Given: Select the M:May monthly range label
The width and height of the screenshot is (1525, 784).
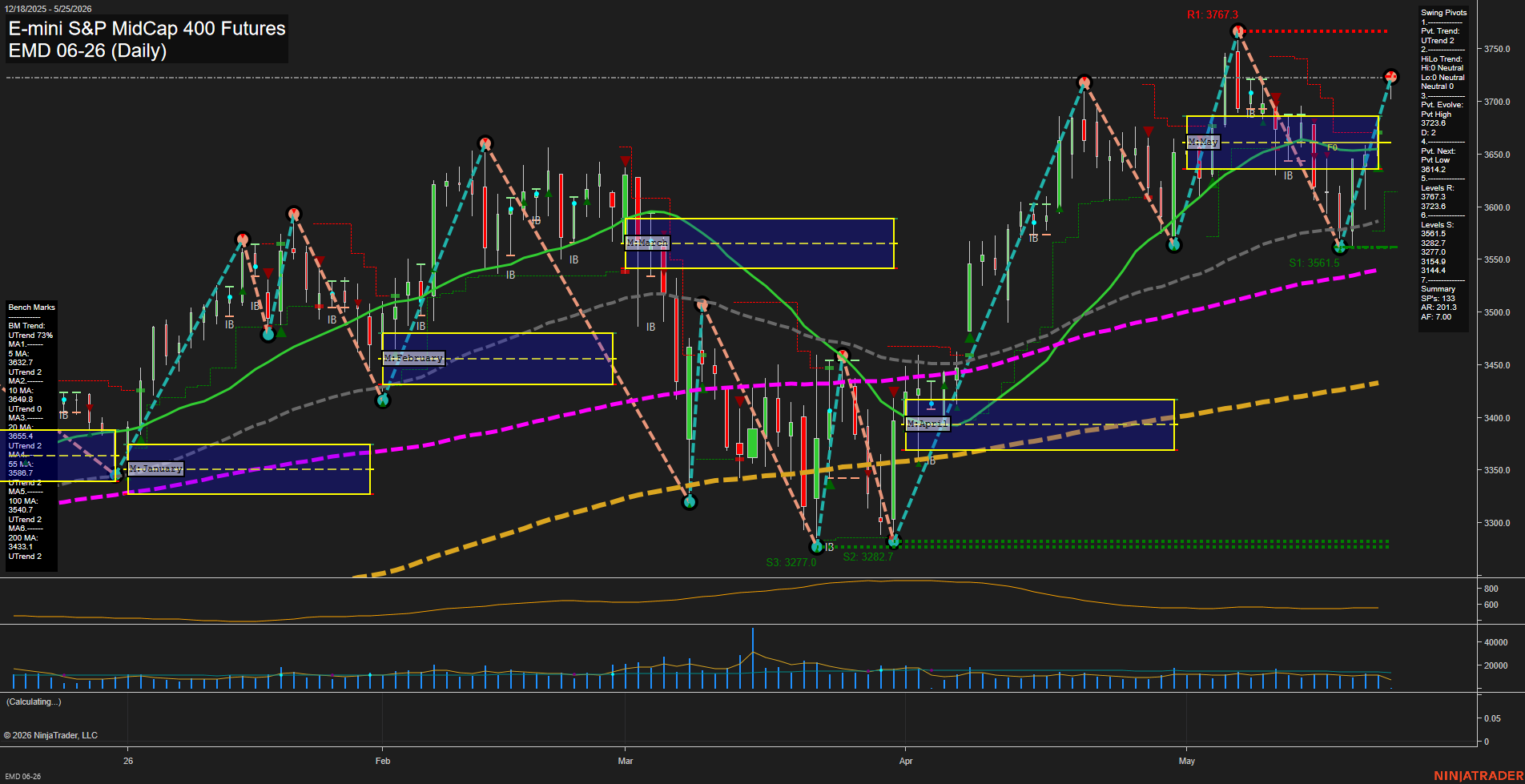Looking at the screenshot, I should click(x=1203, y=142).
